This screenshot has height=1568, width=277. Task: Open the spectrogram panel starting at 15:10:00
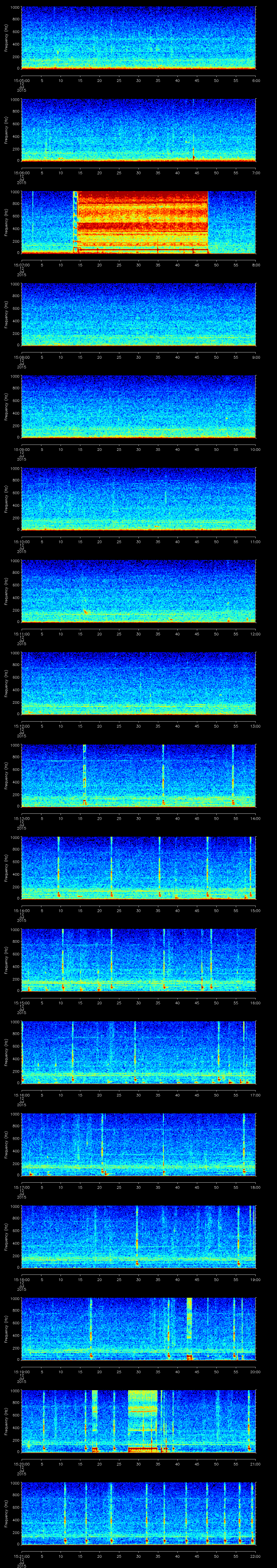(x=139, y=499)
